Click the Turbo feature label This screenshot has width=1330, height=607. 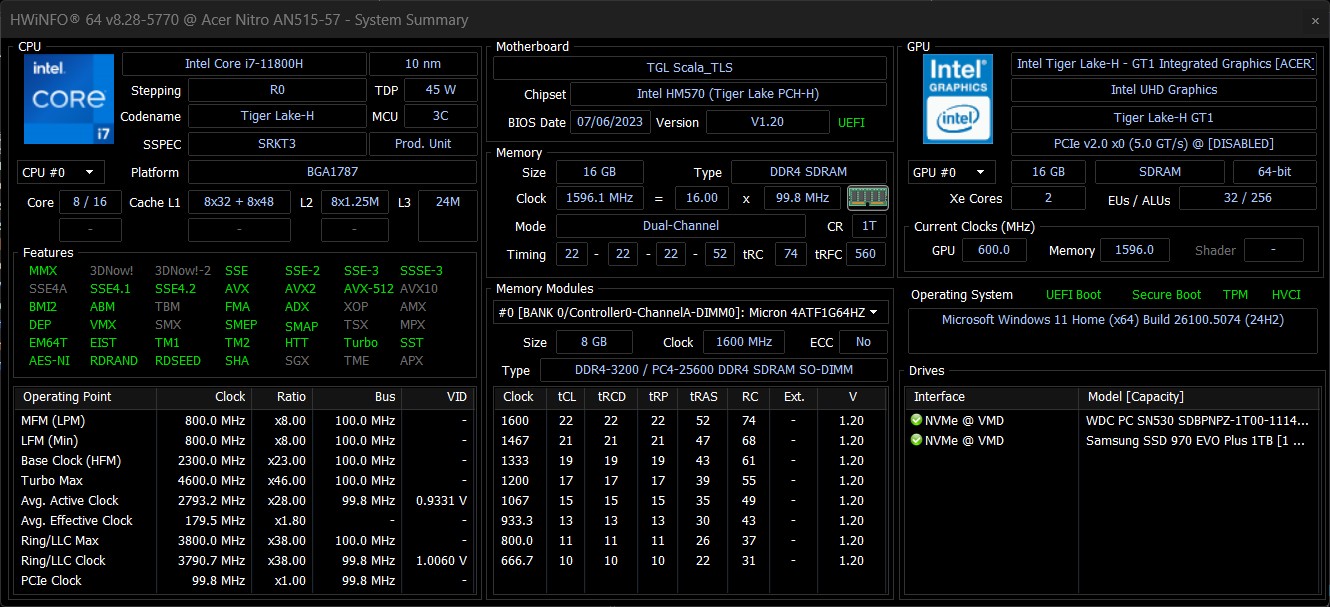(x=361, y=343)
